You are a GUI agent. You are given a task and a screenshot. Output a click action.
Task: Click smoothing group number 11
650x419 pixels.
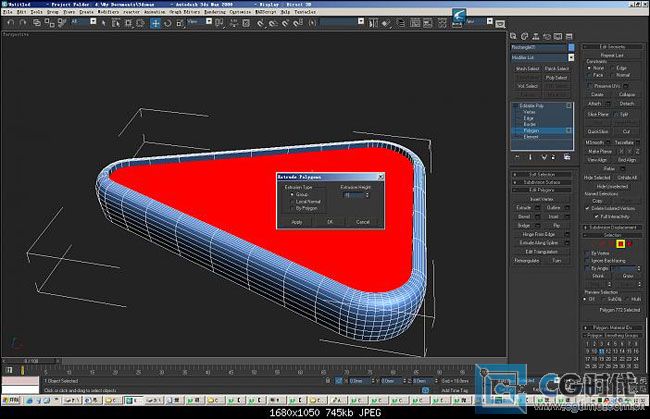601,351
